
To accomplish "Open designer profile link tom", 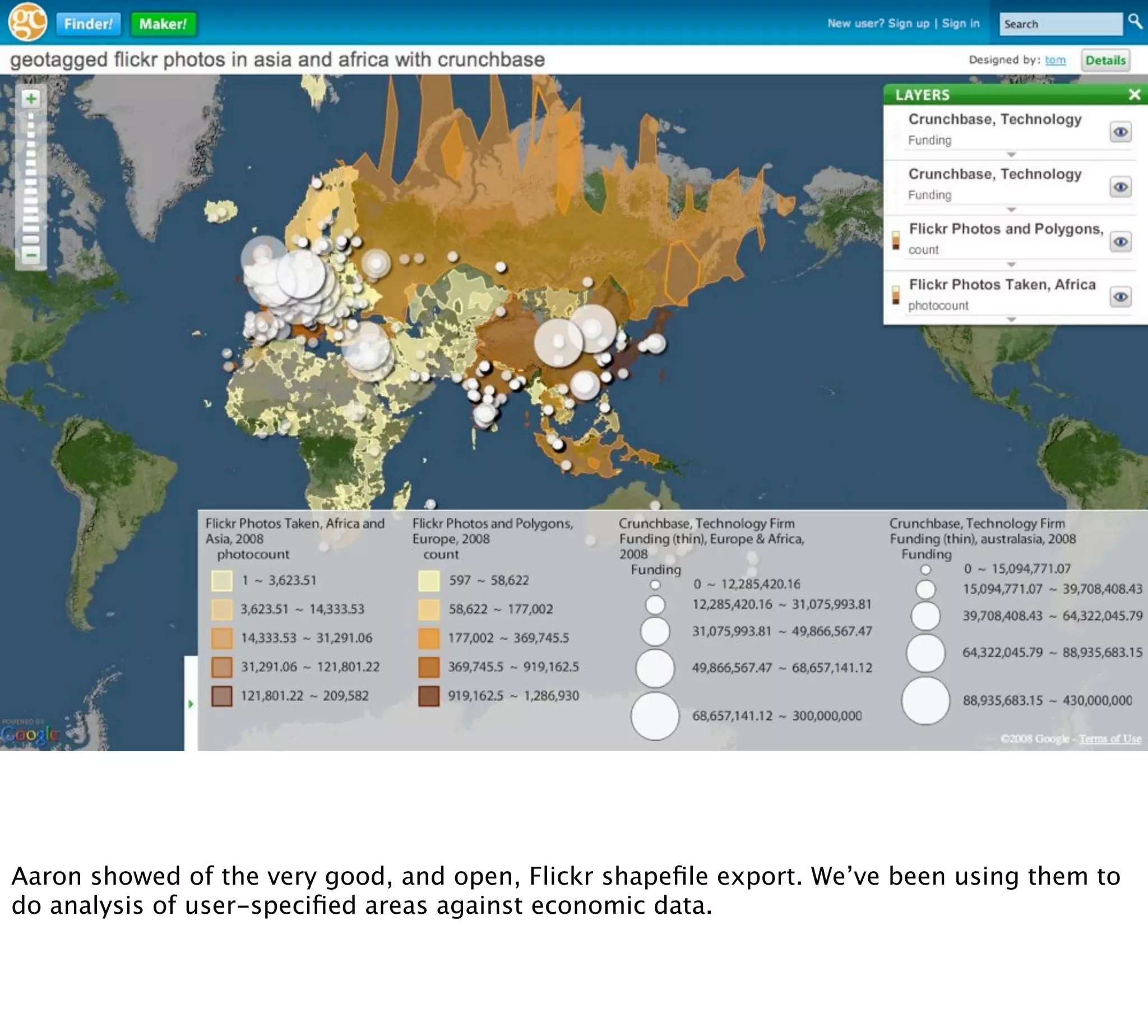I will tap(1054, 60).
